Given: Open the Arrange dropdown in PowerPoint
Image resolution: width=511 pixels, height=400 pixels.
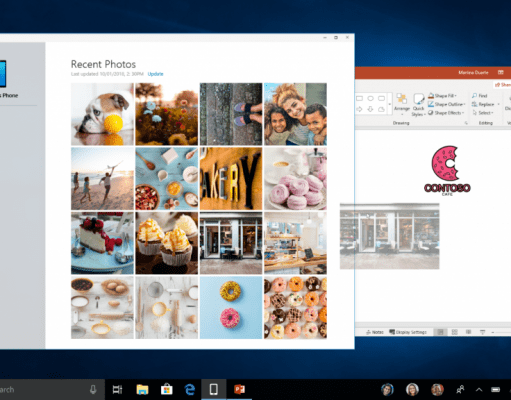Looking at the screenshot, I should (402, 104).
